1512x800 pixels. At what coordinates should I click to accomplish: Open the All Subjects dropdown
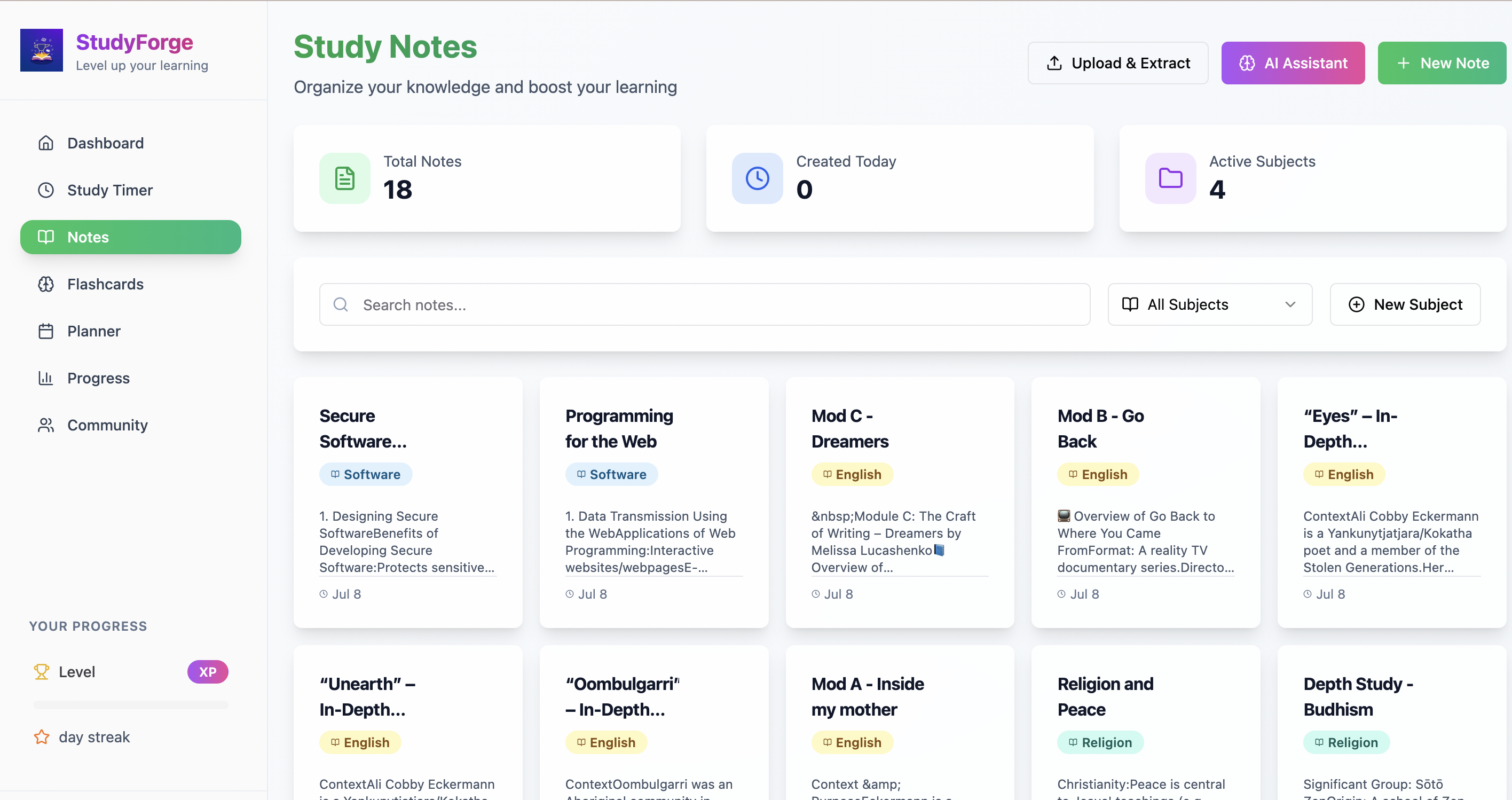click(1209, 304)
